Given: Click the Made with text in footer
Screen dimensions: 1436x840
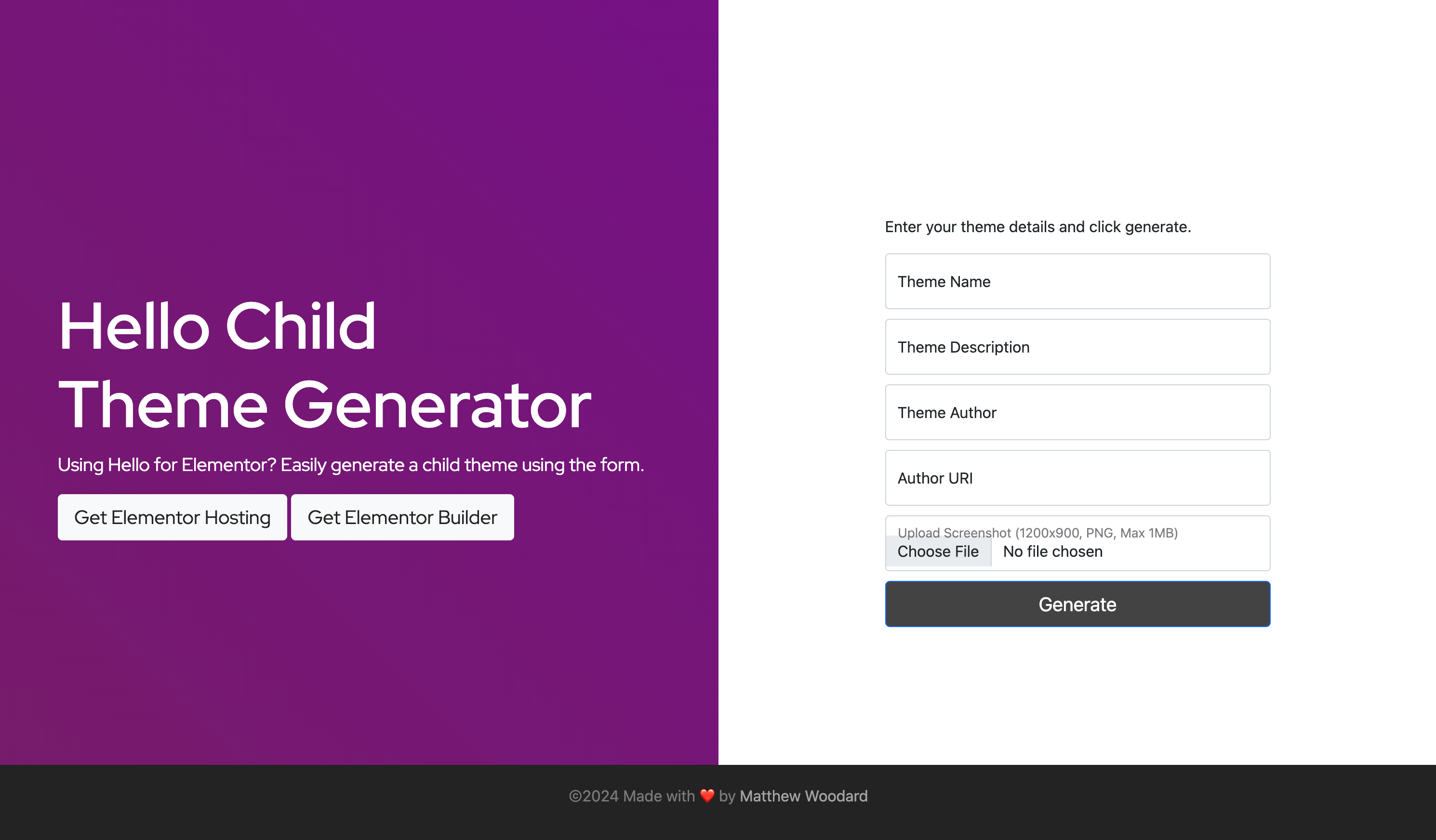Looking at the screenshot, I should pos(659,796).
